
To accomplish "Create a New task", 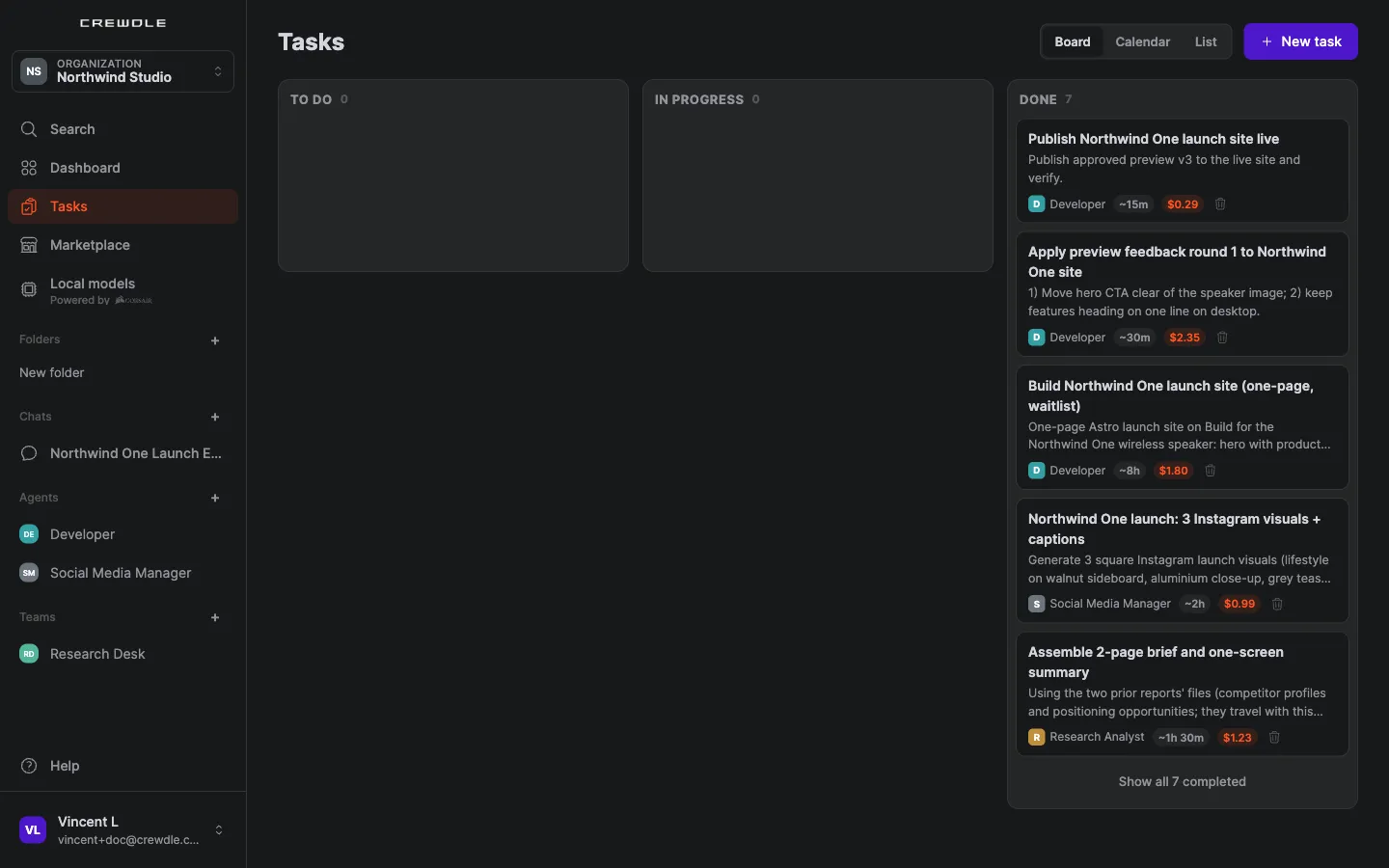I will click(x=1300, y=41).
